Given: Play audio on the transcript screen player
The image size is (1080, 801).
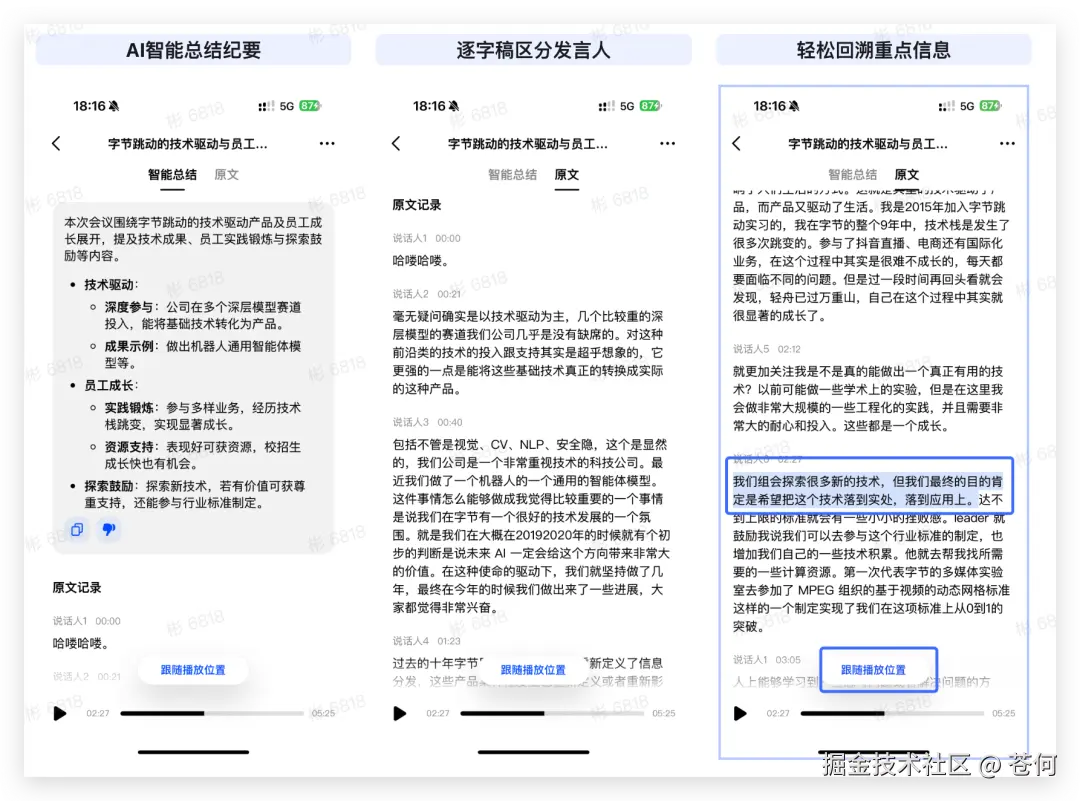Looking at the screenshot, I should coord(400,713).
